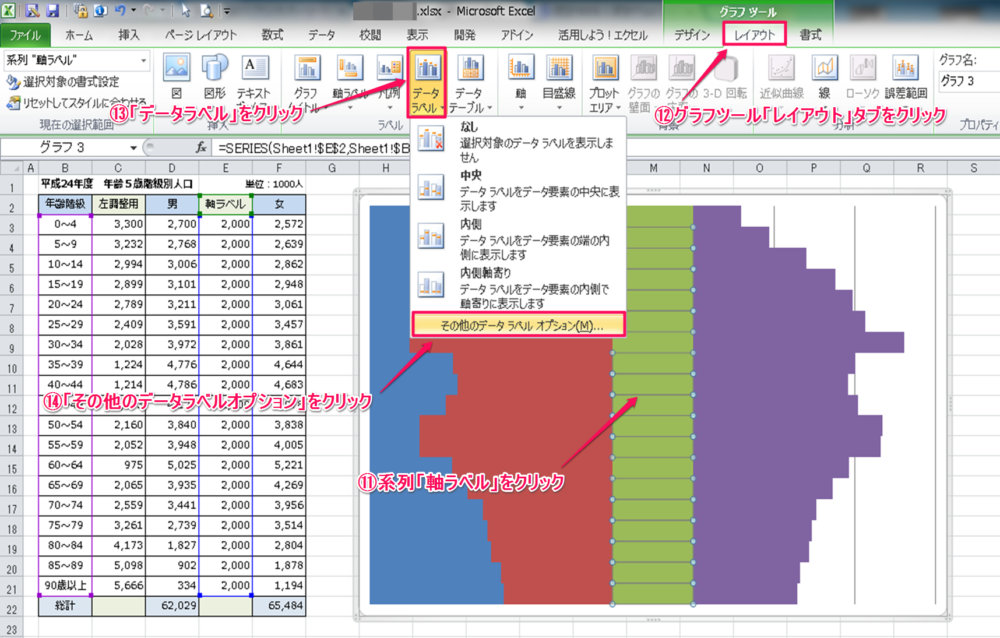Select その他のデータラベルオプション menu item

coord(518,324)
